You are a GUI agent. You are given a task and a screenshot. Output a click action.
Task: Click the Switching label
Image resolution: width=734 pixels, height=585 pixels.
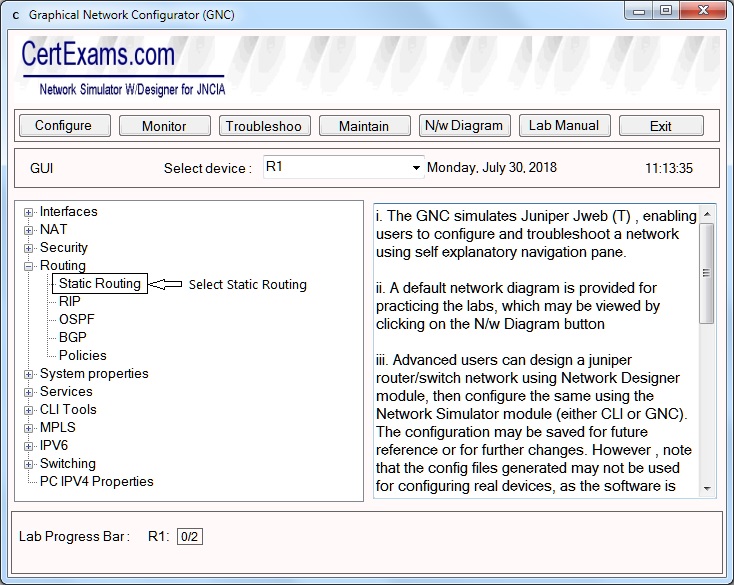pyautogui.click(x=68, y=463)
